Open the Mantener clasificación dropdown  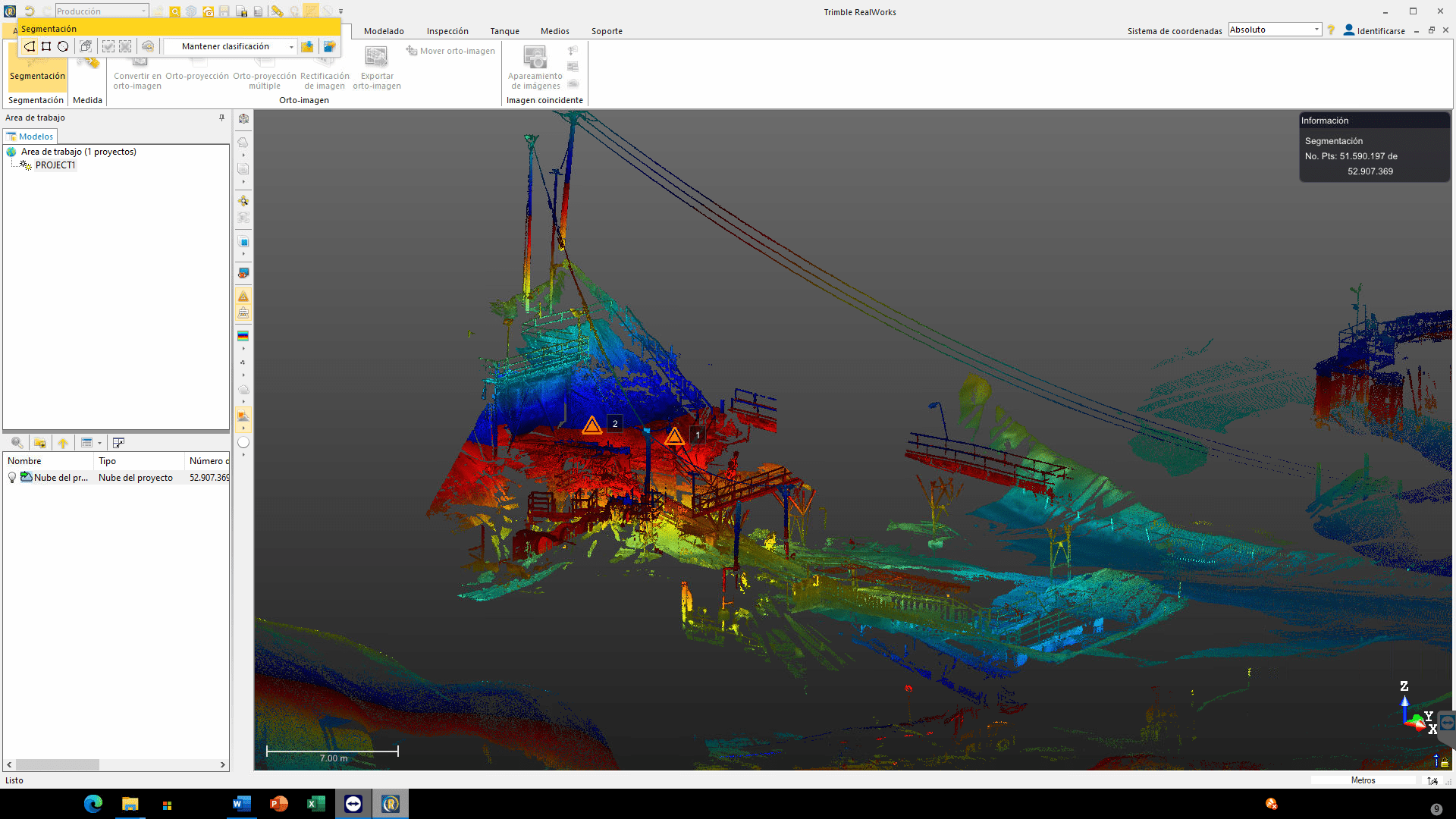click(291, 47)
